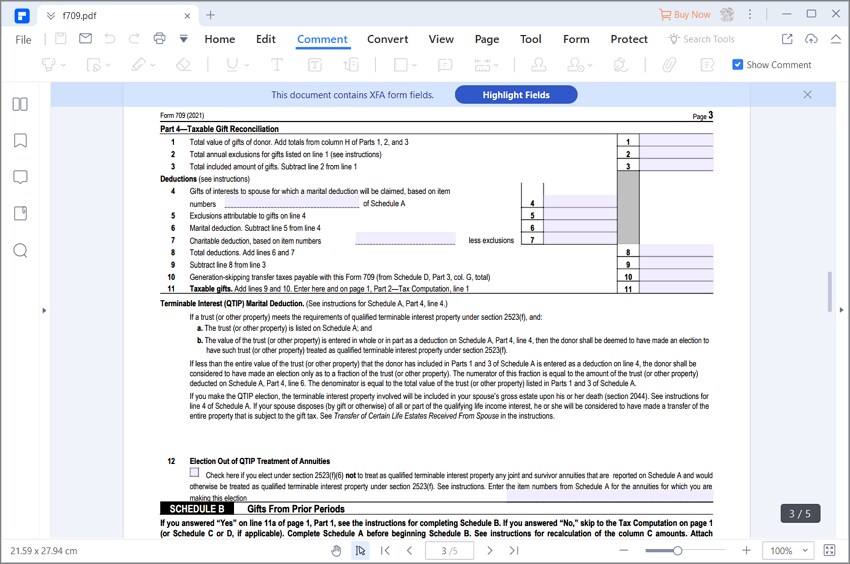Click the Highlight Fields button
Viewport: 850px width, 564px height.
point(516,95)
